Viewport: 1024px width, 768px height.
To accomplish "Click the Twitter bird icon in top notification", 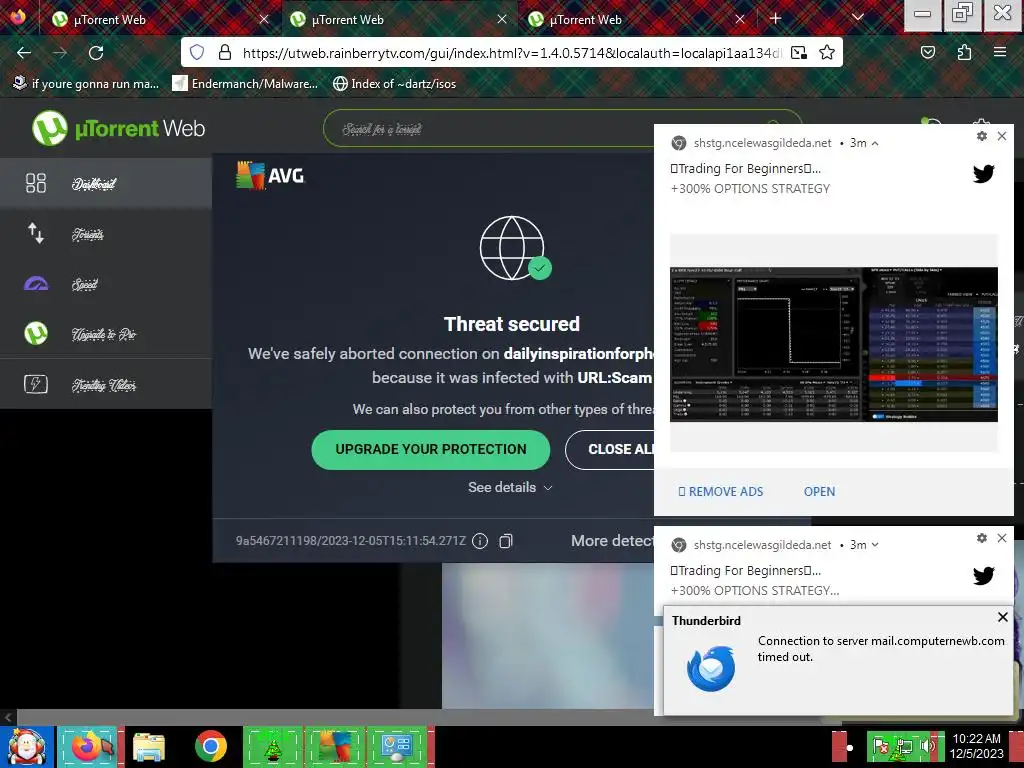I will click(984, 174).
